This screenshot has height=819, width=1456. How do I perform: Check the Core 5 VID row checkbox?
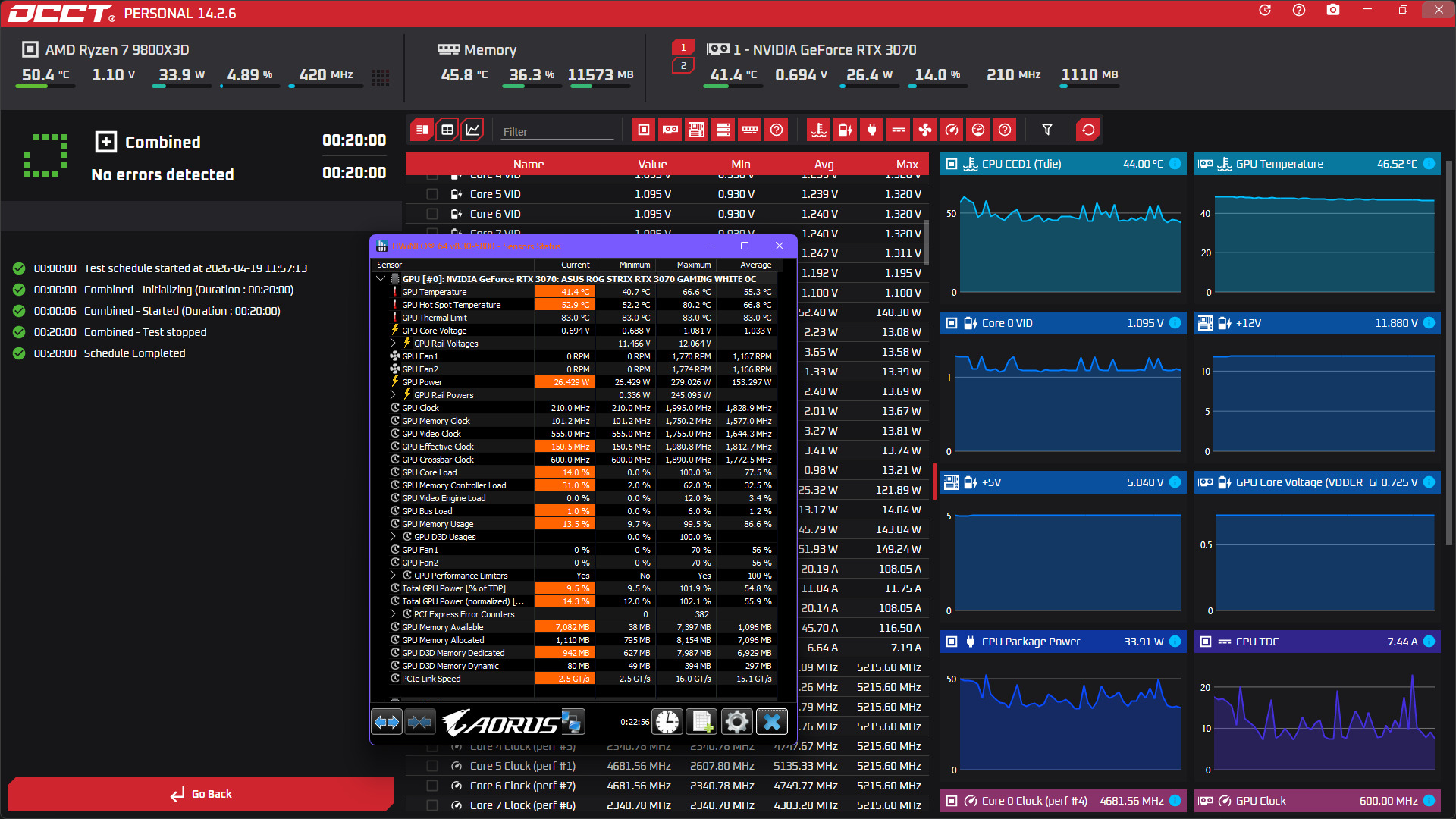point(432,194)
